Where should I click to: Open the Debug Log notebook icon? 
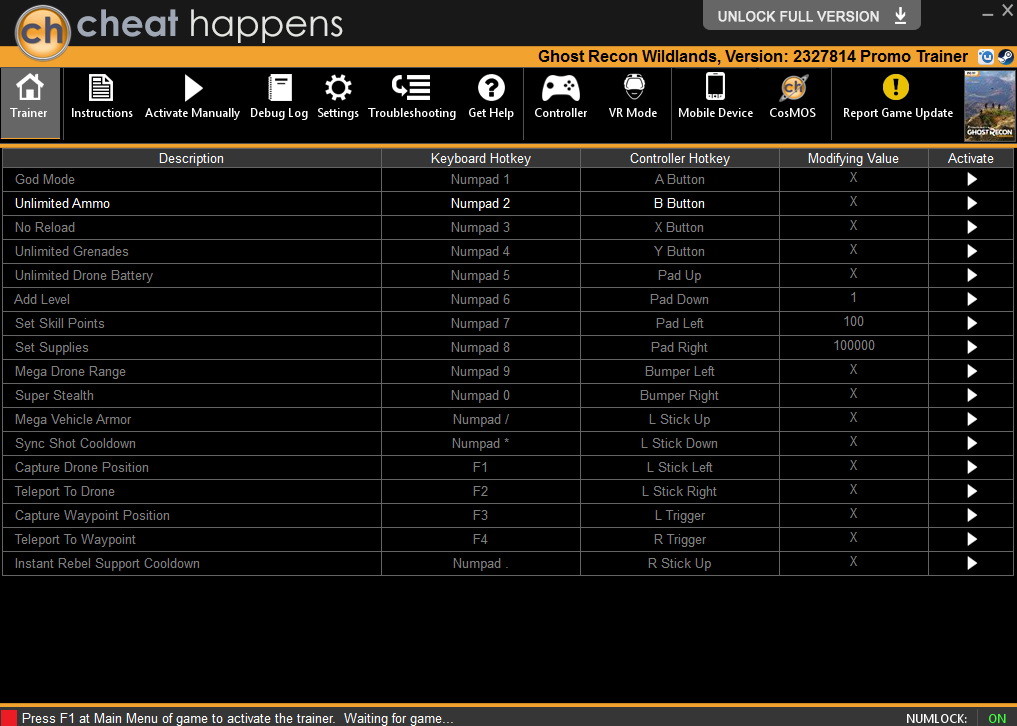click(280, 88)
